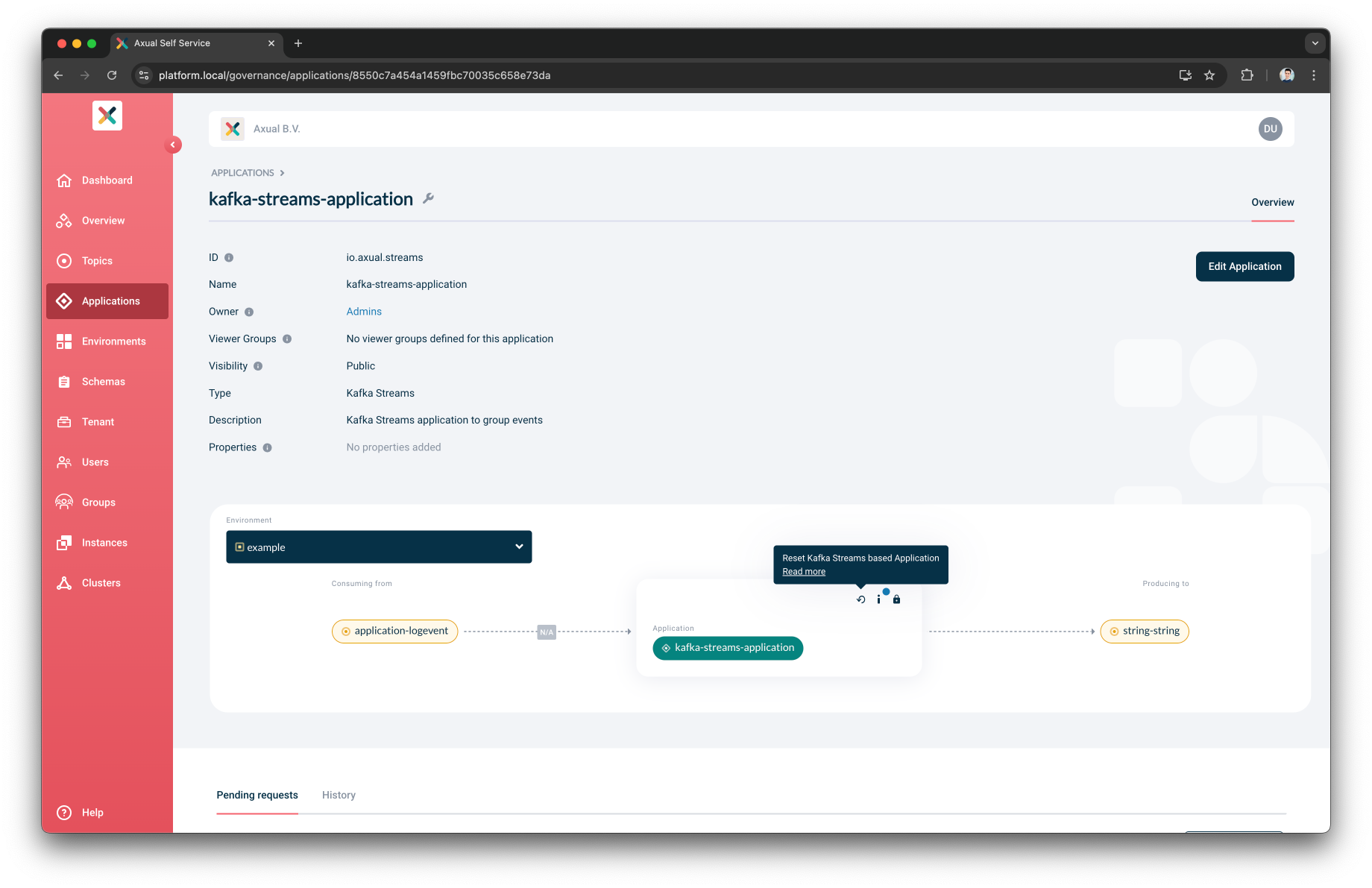Viewport: 1372px width, 888px height.
Task: Click Read more in reset tooltip
Action: [x=804, y=572]
